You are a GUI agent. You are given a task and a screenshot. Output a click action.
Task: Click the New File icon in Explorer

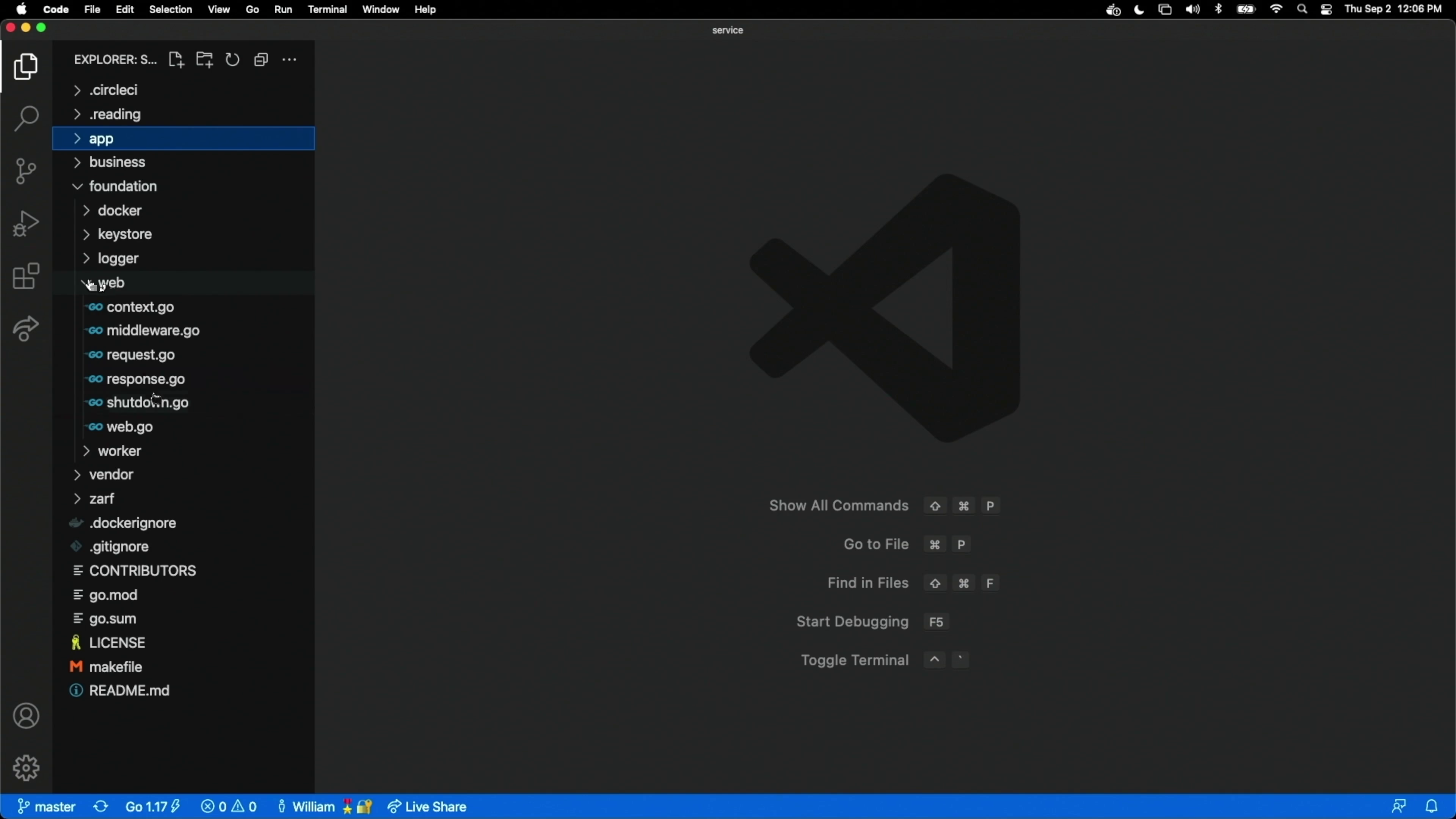pos(176,60)
